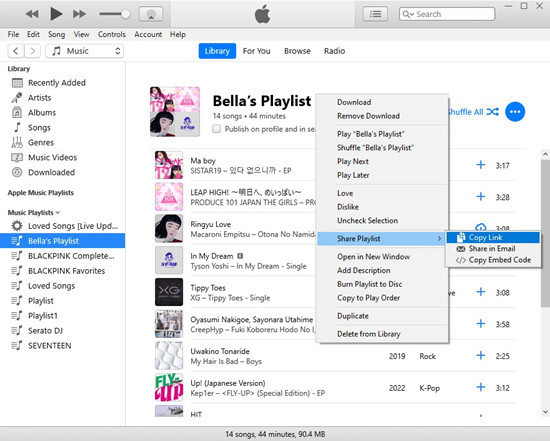This screenshot has height=441, width=550.
Task: Click the play button
Action: click(56, 14)
